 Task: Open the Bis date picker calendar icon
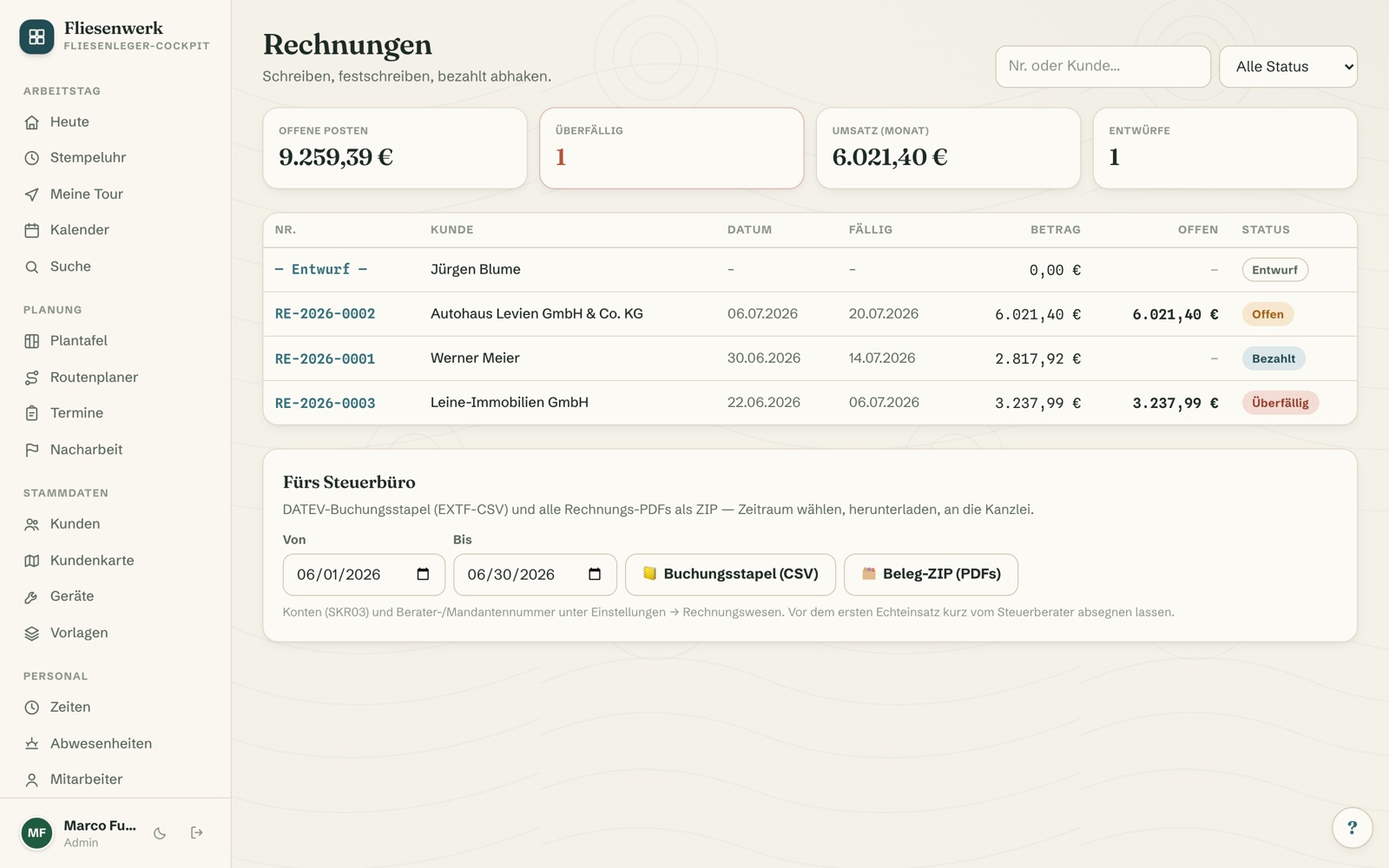click(x=595, y=575)
